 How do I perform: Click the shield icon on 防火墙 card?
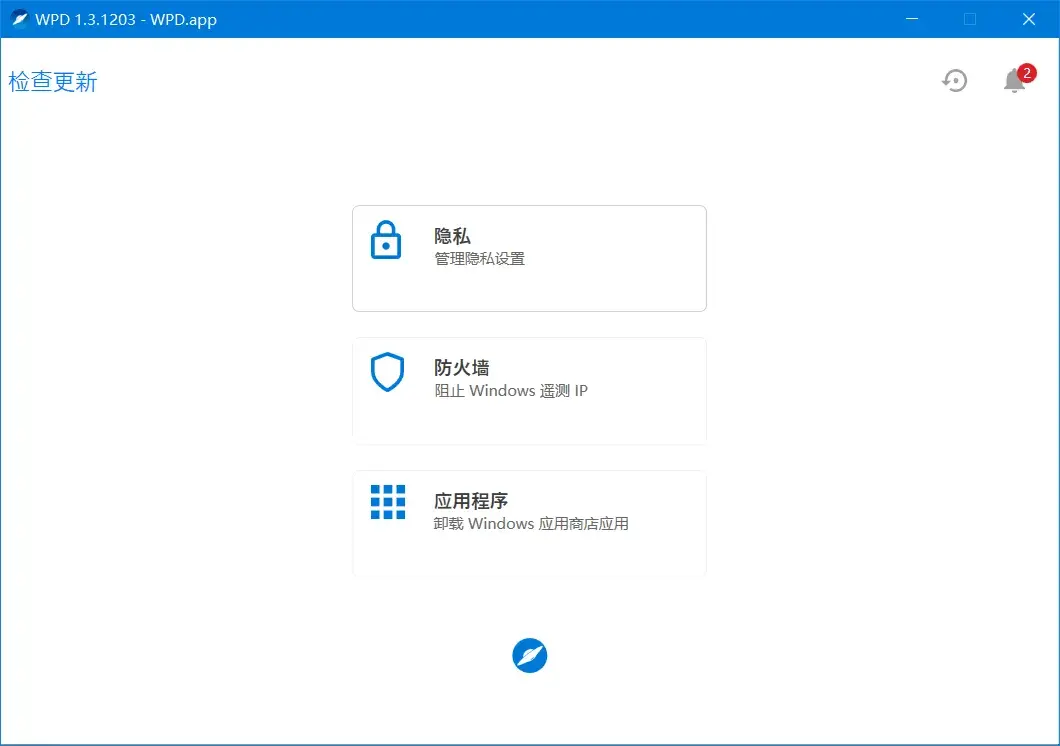387,372
